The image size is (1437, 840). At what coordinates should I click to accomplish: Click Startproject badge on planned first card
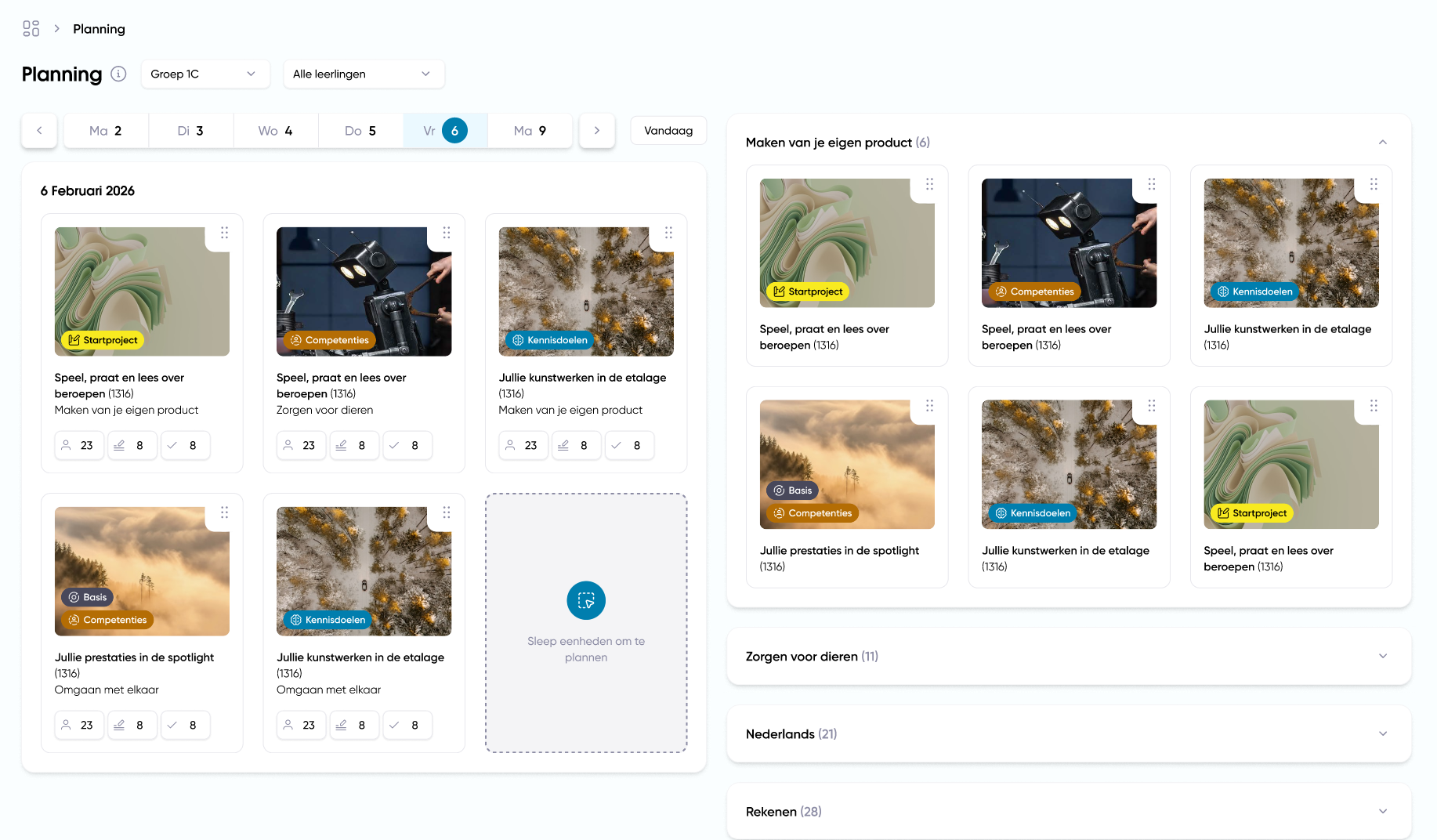(103, 340)
